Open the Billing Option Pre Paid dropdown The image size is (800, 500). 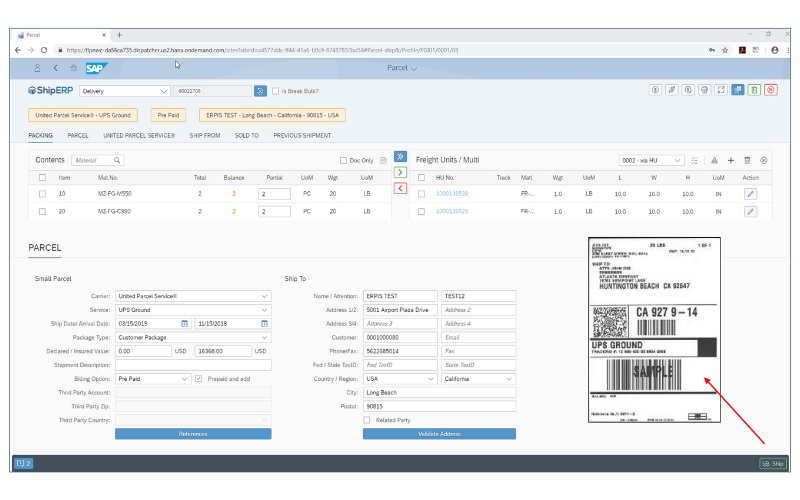pos(153,379)
